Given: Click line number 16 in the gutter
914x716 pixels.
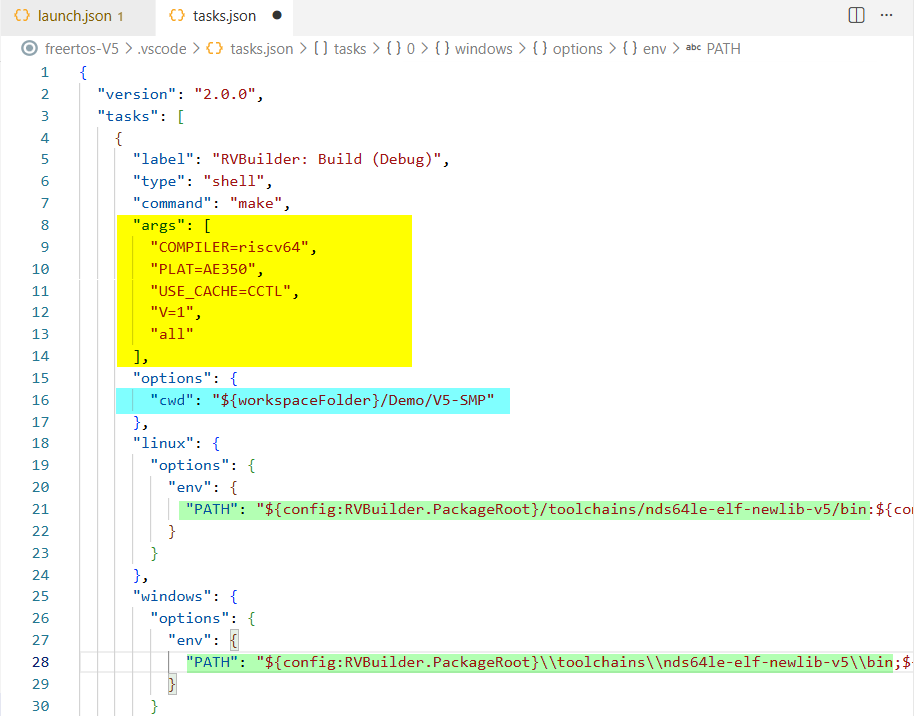Looking at the screenshot, I should 40,399.
